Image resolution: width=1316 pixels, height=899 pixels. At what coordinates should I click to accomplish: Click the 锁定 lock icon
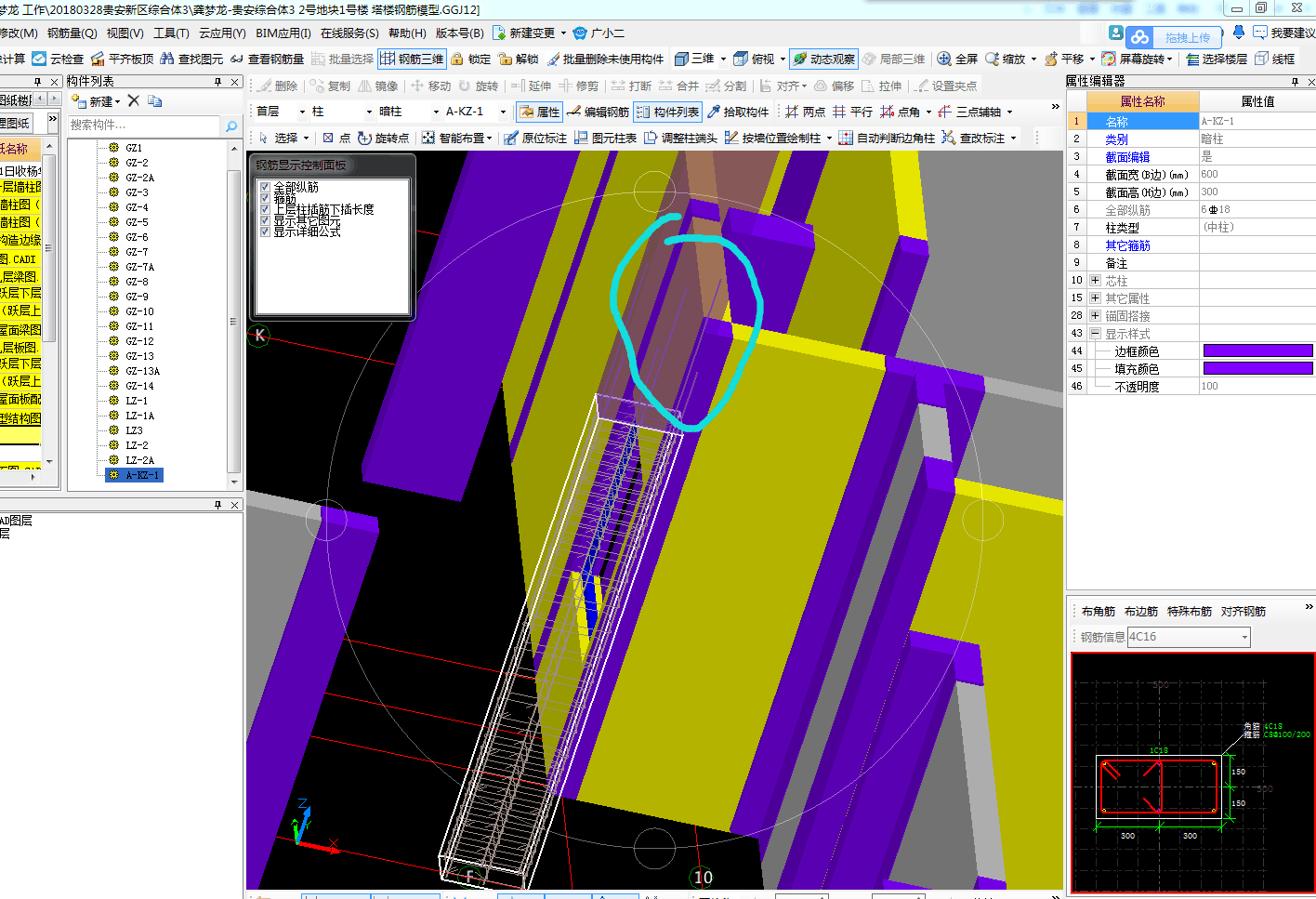tap(457, 59)
